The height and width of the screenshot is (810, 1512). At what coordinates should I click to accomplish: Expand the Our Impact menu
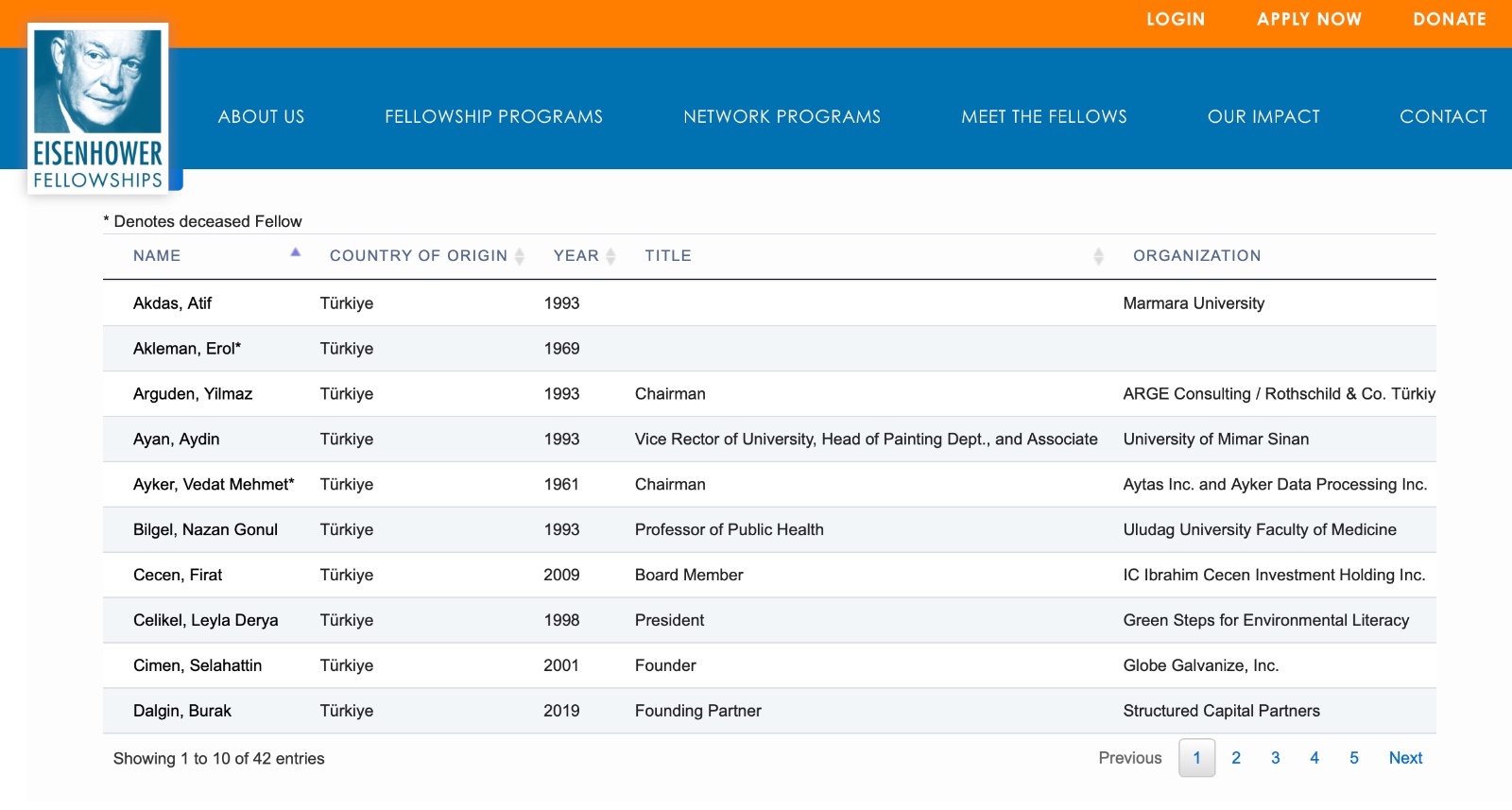pos(1263,117)
